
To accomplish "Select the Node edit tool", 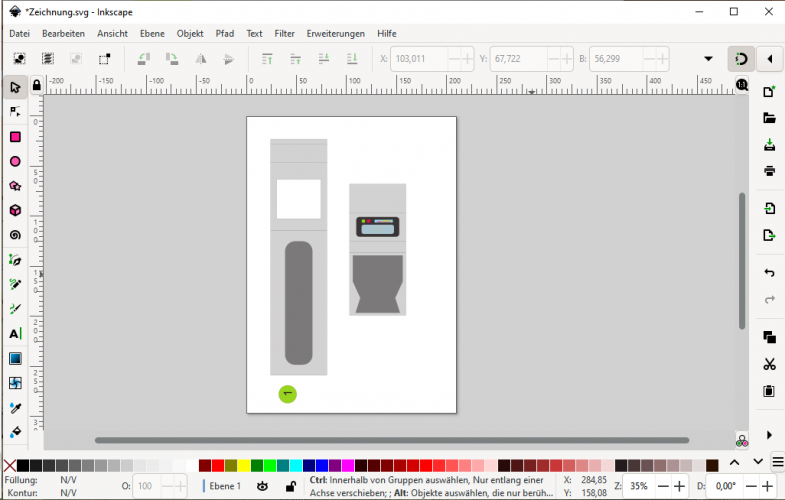I will (15, 112).
